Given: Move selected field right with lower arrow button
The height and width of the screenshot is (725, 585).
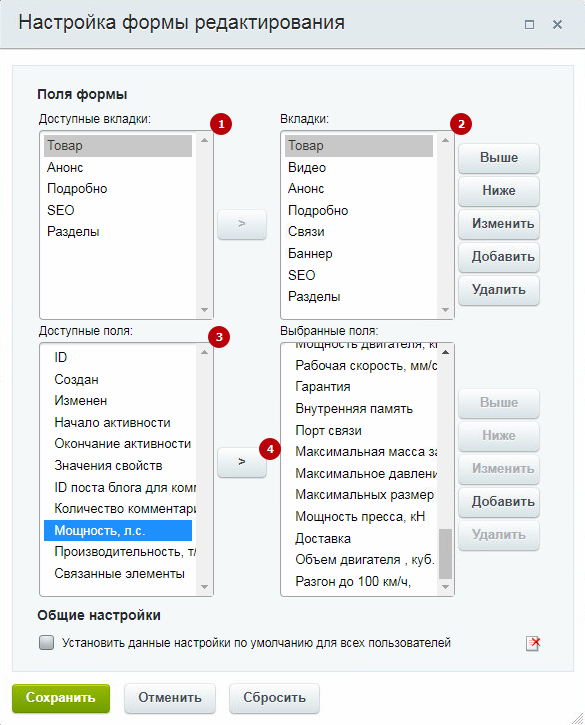Looking at the screenshot, I should [x=242, y=462].
